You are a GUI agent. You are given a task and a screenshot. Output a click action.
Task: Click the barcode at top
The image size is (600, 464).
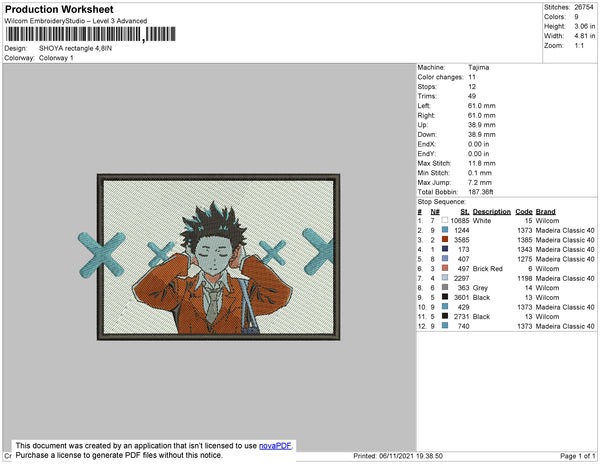[91, 34]
